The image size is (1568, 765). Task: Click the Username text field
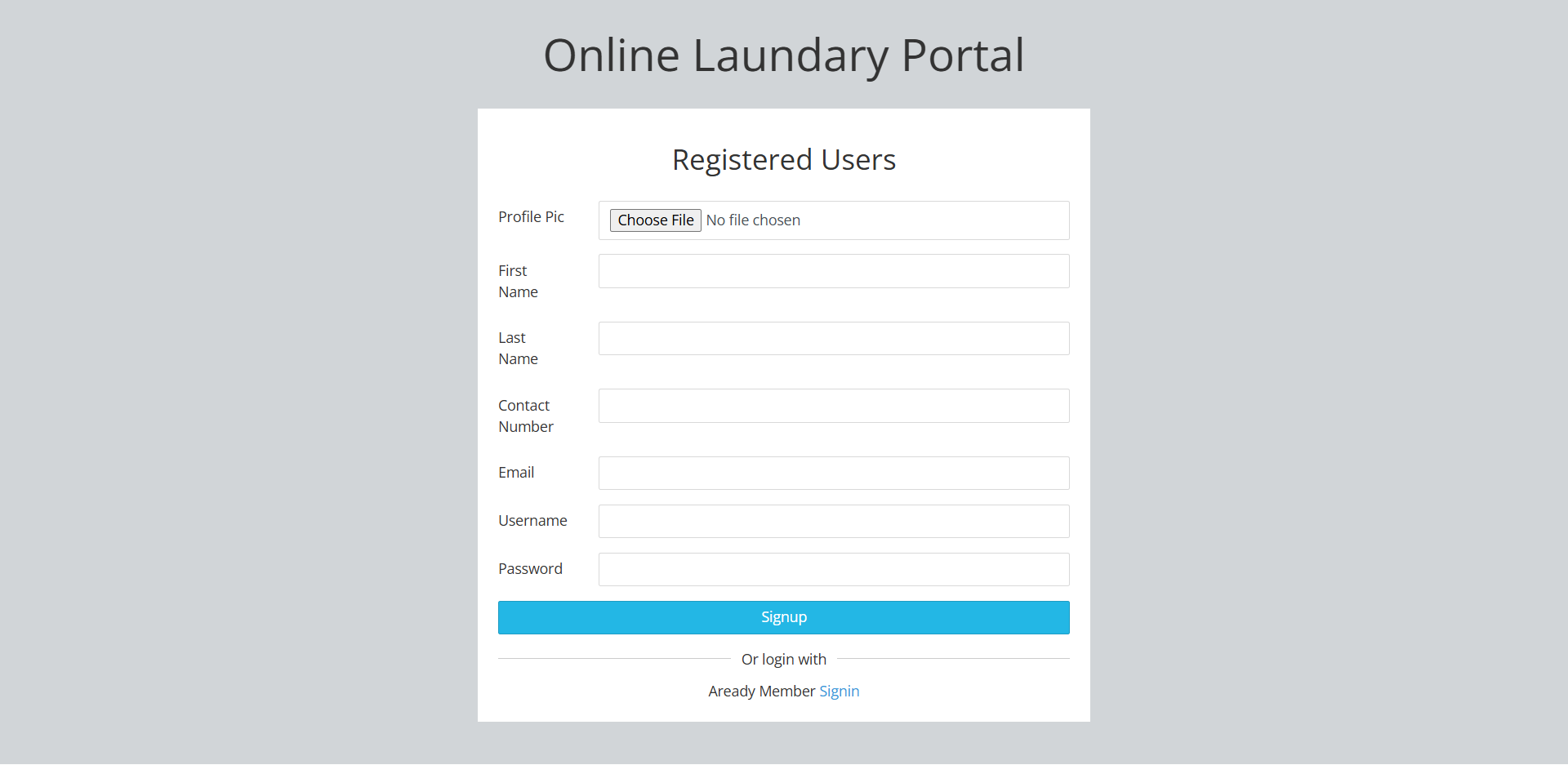(x=834, y=521)
